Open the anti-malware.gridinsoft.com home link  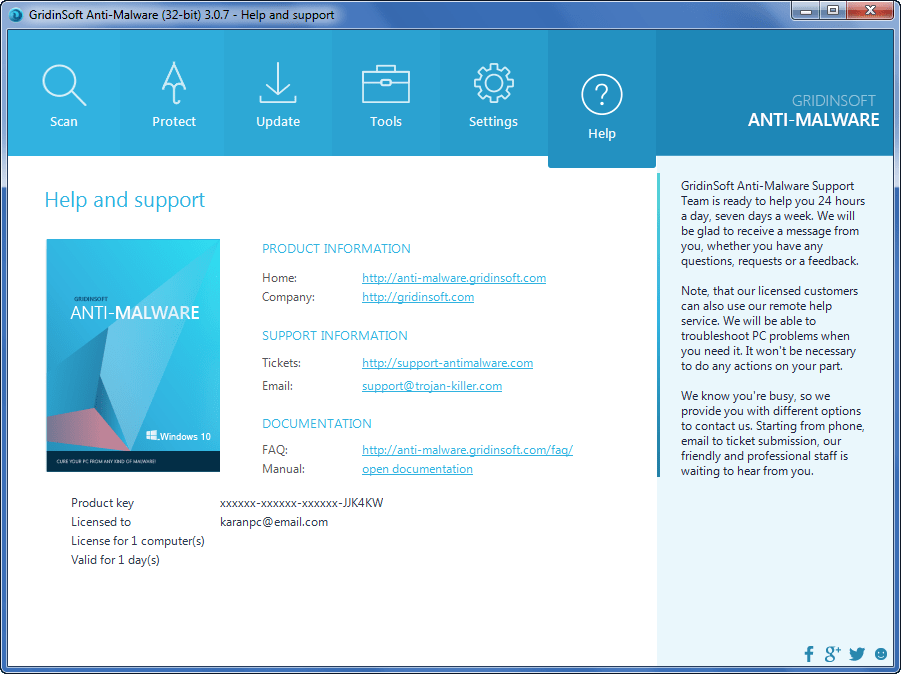[x=453, y=278]
